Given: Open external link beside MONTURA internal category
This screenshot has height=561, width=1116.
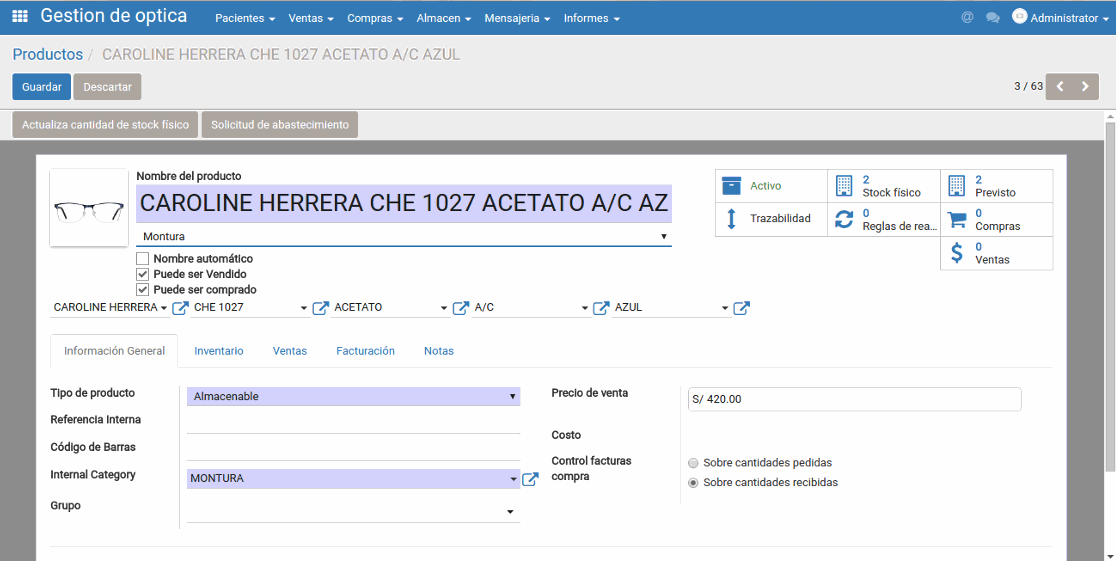Looking at the screenshot, I should pyautogui.click(x=530, y=479).
